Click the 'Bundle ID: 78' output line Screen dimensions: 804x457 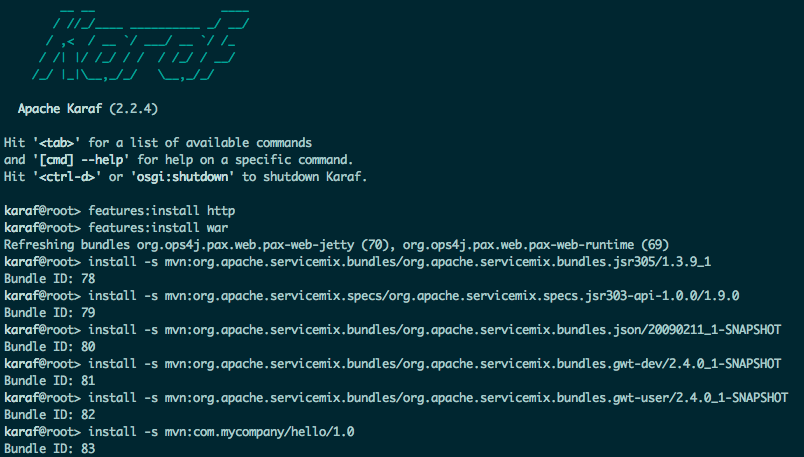50,279
